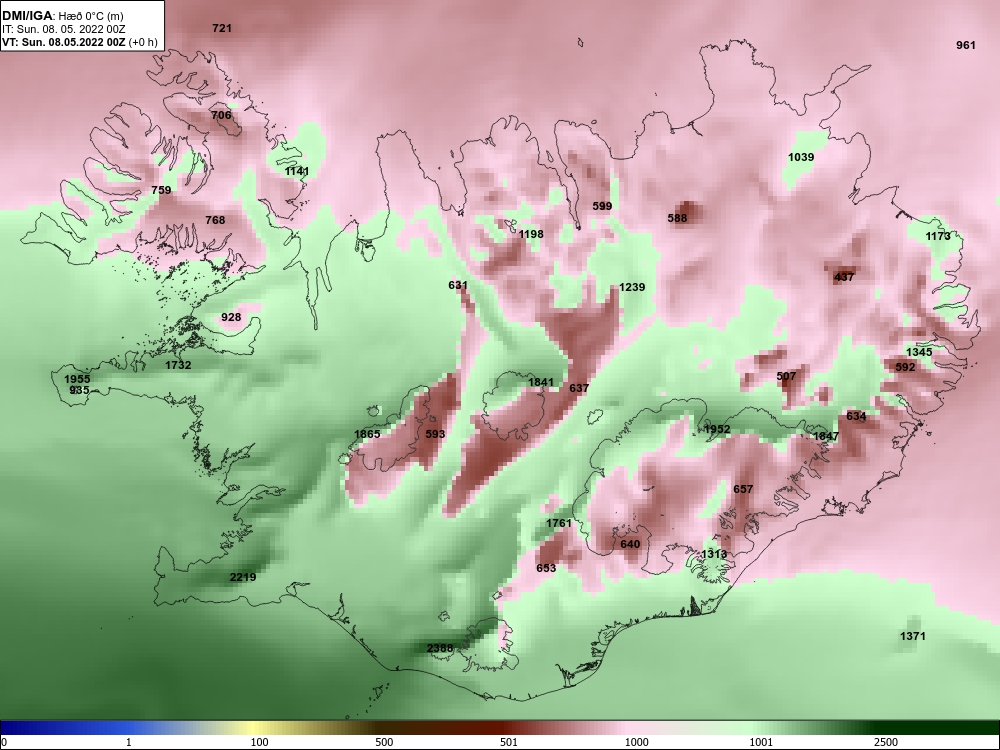Select the IT: Sun. 08. 05. 2022 00Z line
This screenshot has width=1000, height=750.
(63, 29)
